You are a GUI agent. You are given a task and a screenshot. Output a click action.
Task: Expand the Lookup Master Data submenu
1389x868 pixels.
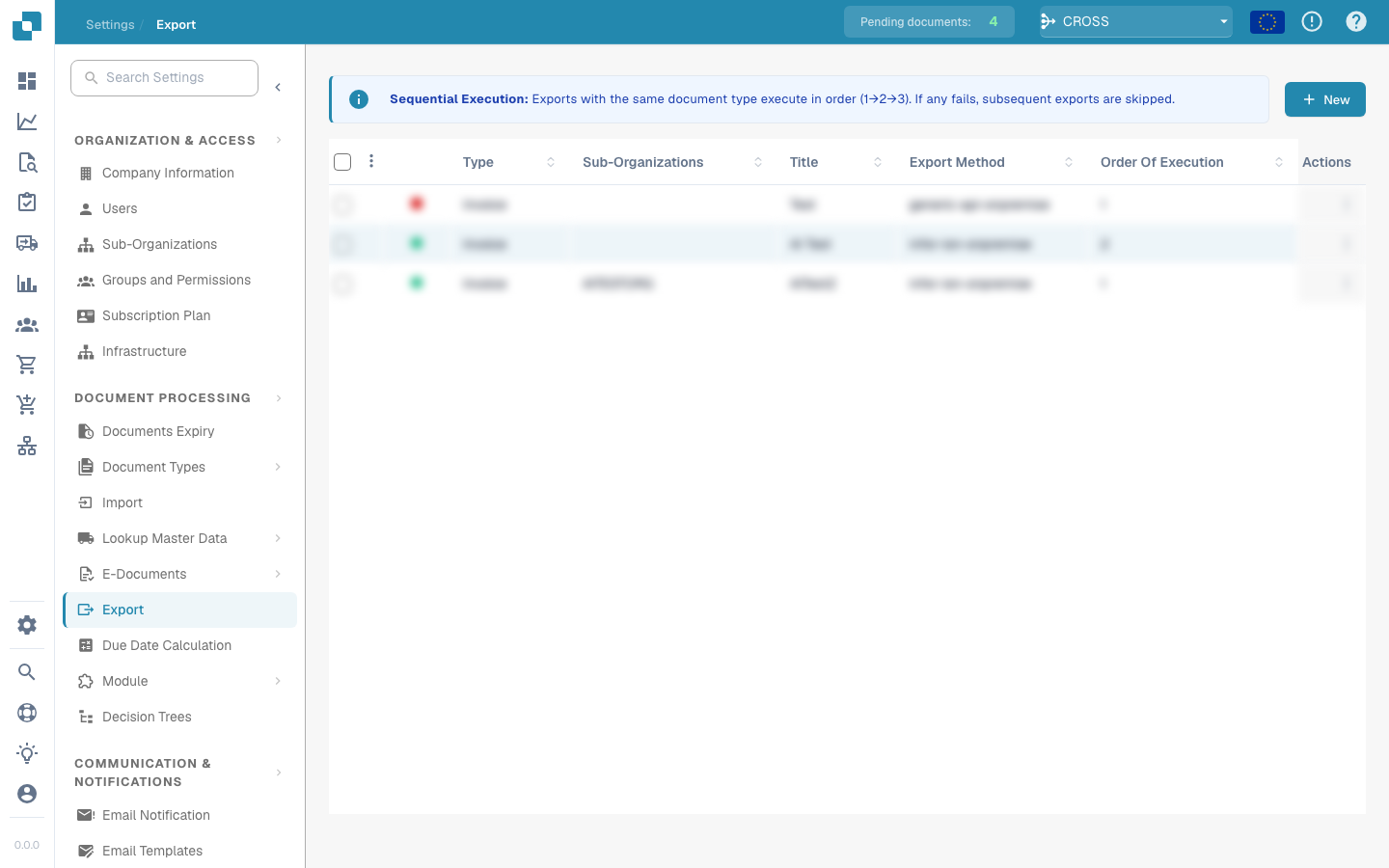278,538
